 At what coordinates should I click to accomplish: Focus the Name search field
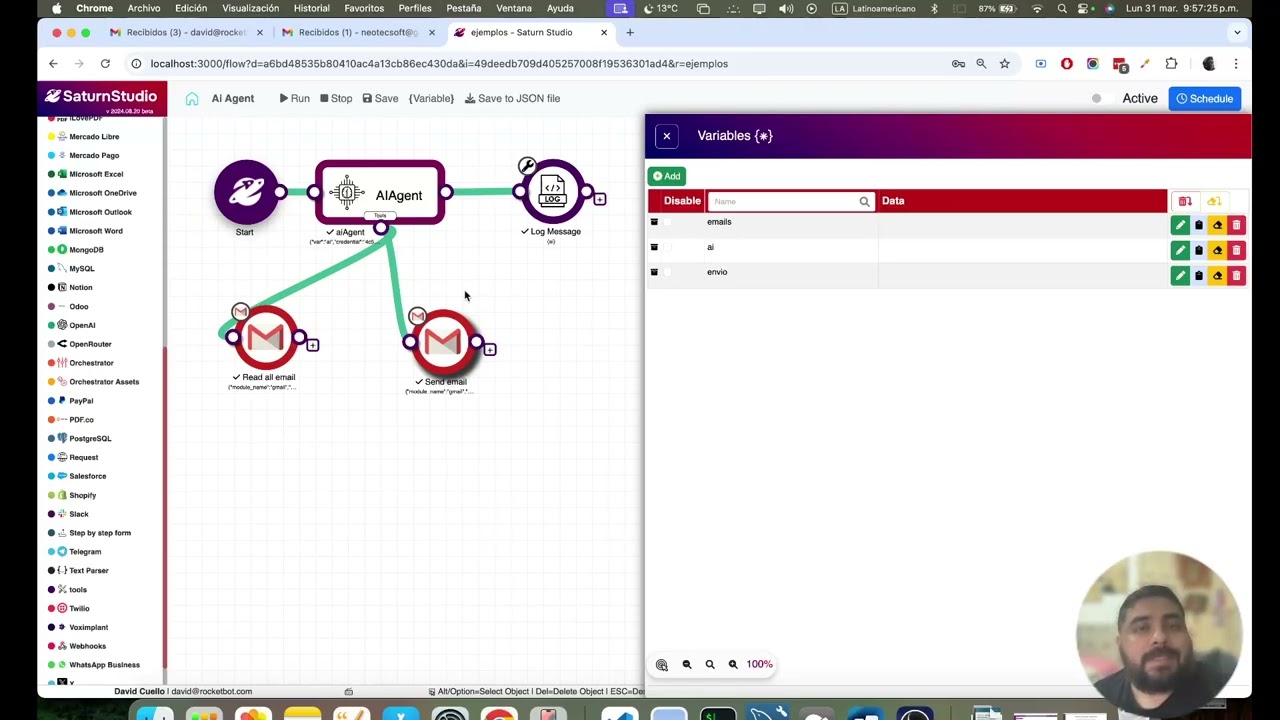[x=791, y=202]
